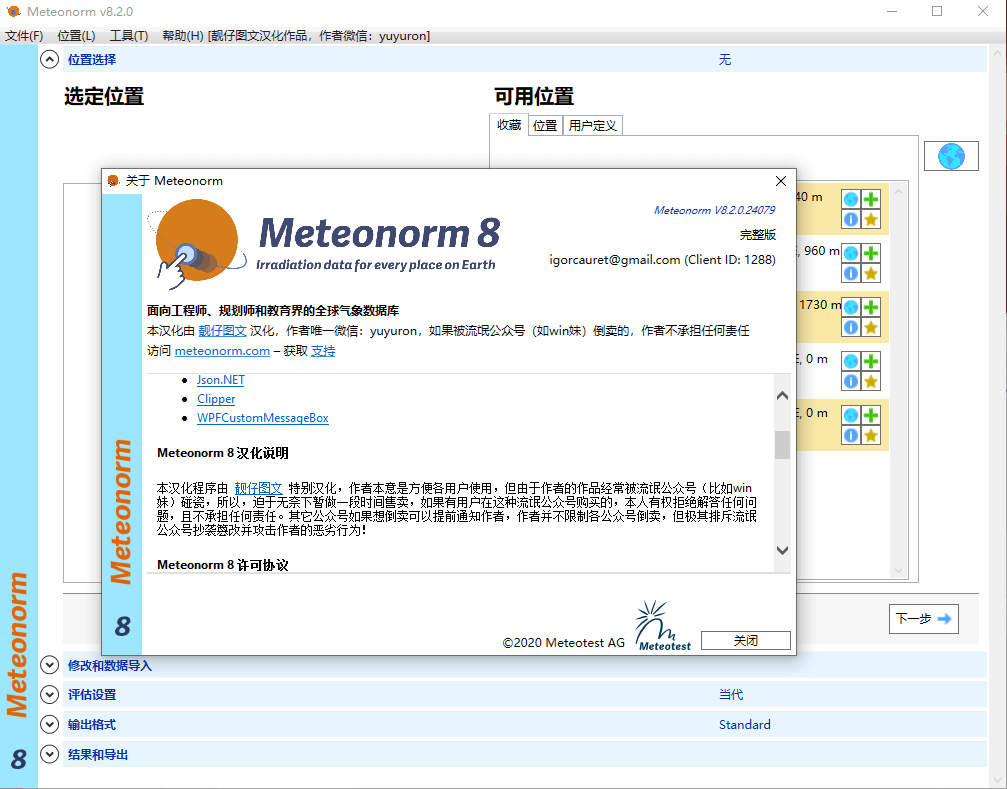The image size is (1007, 789).
Task: Open the 工具(T) menu
Action: click(129, 36)
